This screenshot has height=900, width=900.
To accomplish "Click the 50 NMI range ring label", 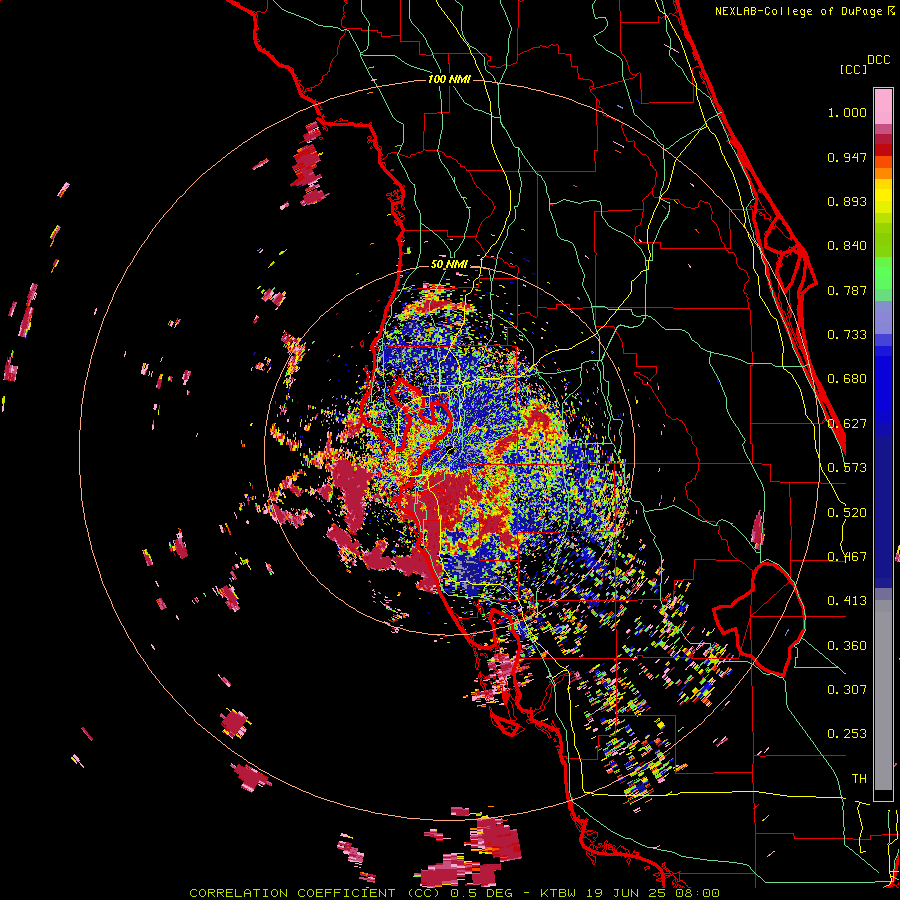I will pyautogui.click(x=449, y=265).
